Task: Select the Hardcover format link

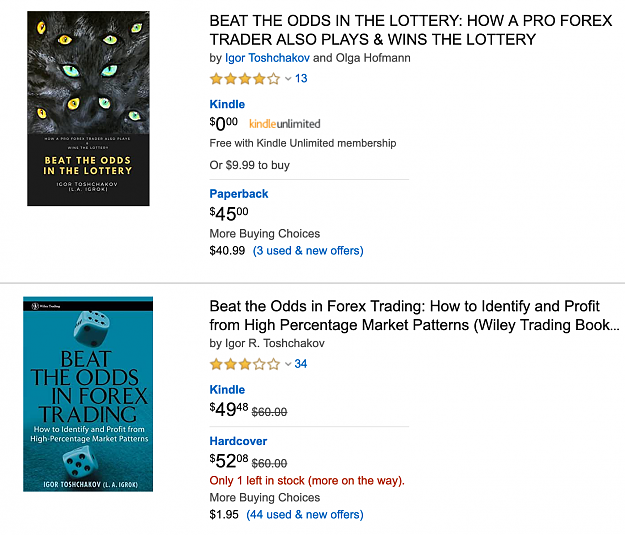Action: (238, 441)
